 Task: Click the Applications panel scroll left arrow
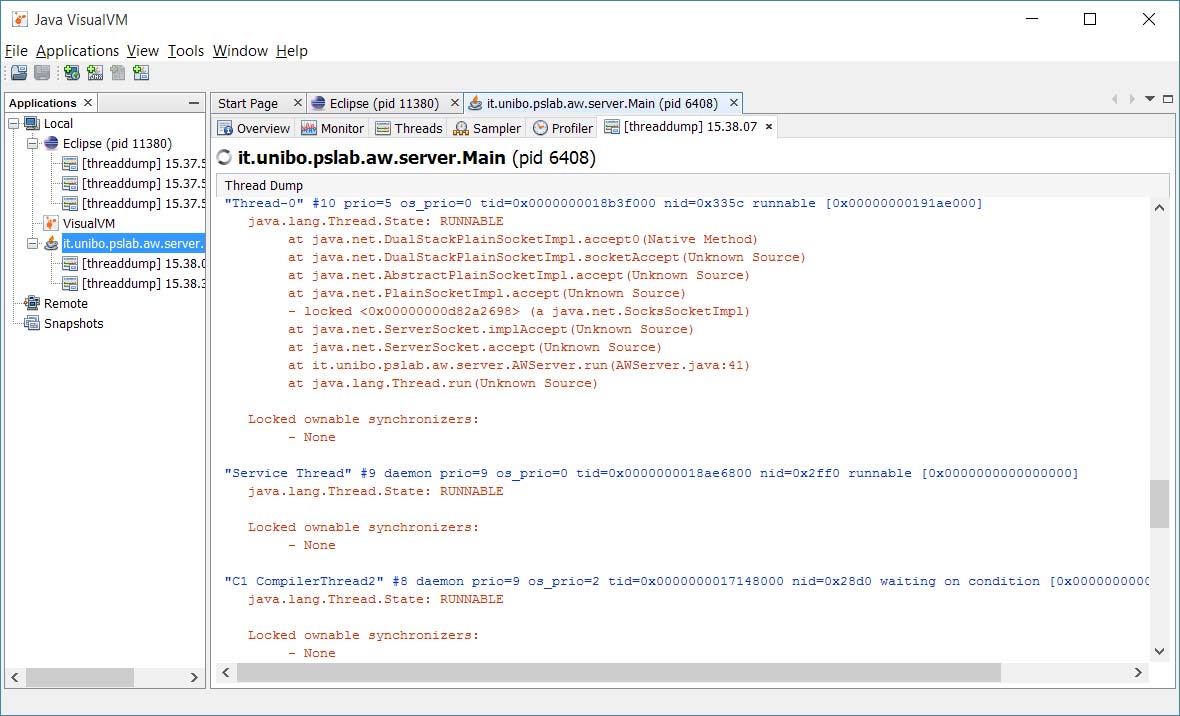(x=14, y=678)
